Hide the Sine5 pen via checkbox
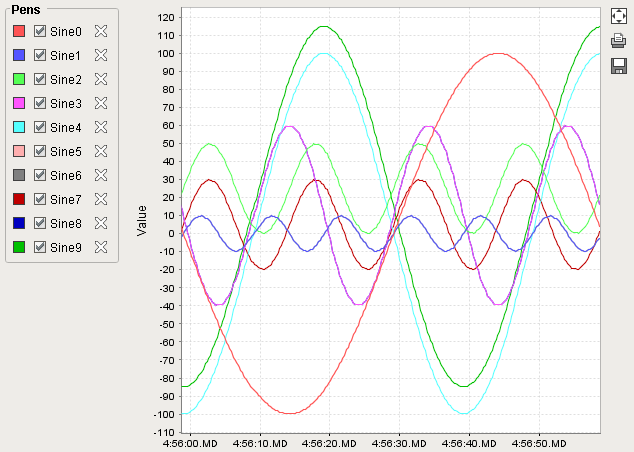634x452 pixels. pos(40,151)
